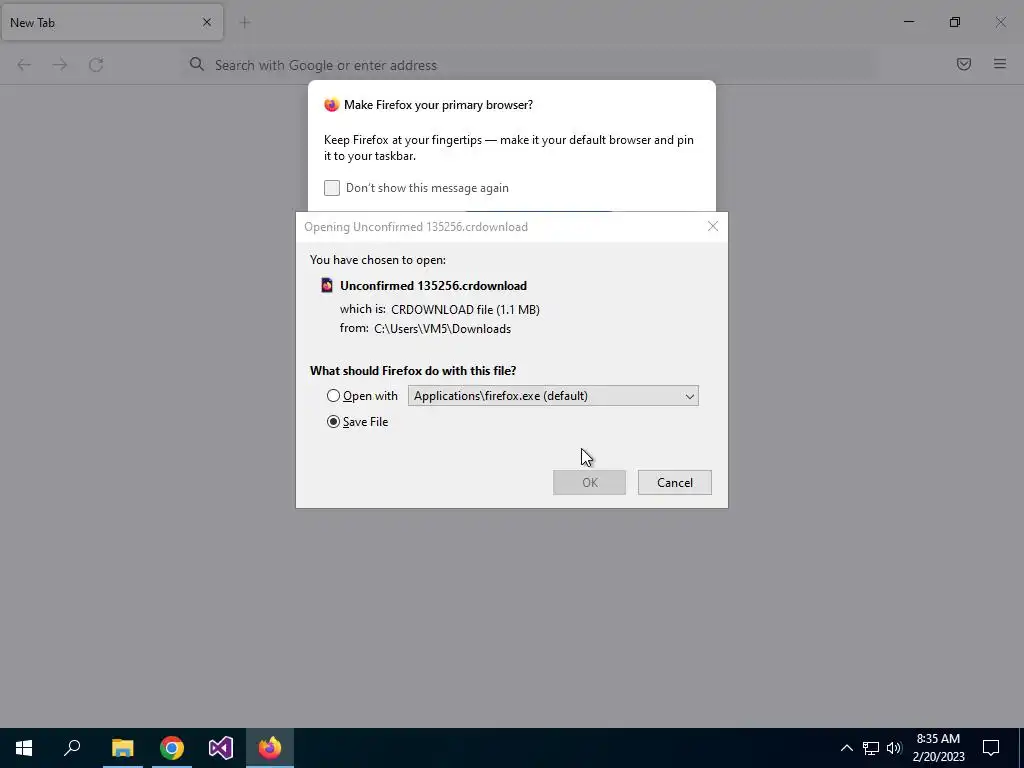Click the C:\Users\VM5\Downloads path text
The width and height of the screenshot is (1024, 768).
(443, 329)
